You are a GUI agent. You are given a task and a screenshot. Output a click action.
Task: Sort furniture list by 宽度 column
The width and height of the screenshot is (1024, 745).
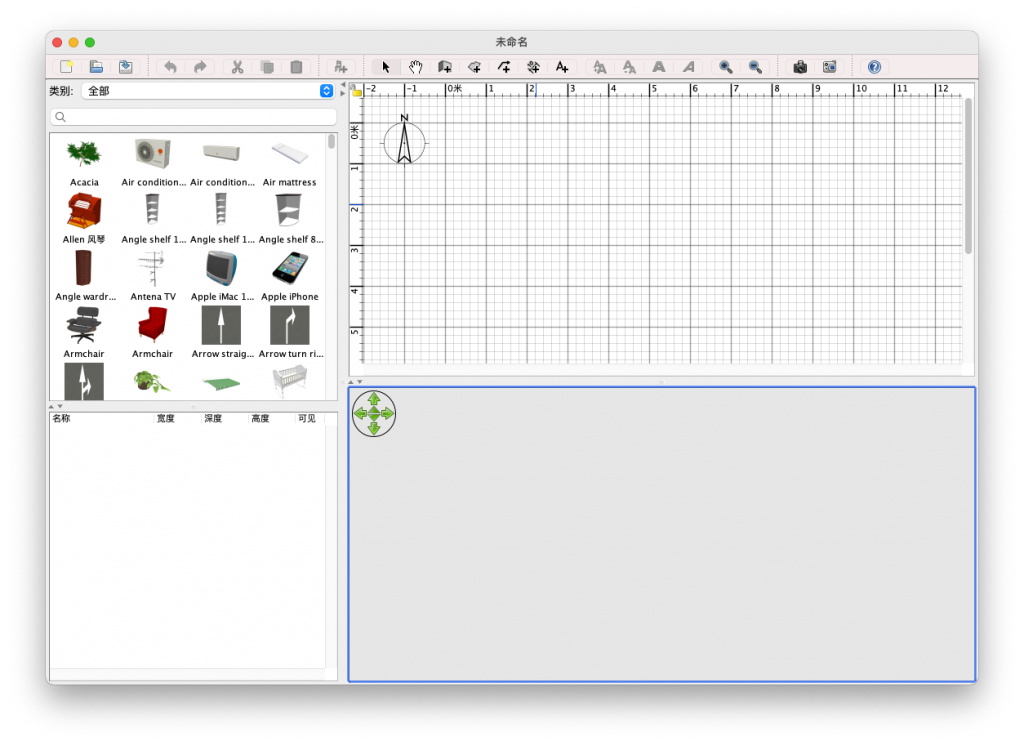point(176,419)
